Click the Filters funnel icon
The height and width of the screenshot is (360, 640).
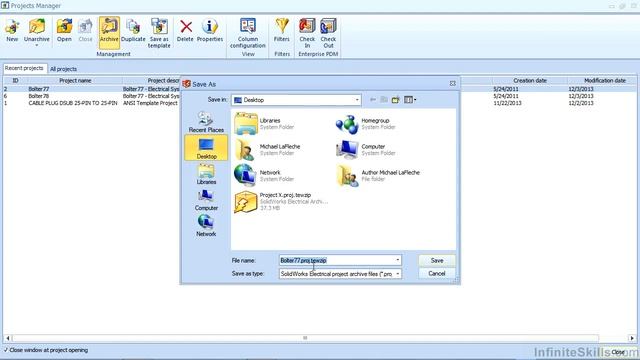click(282, 30)
